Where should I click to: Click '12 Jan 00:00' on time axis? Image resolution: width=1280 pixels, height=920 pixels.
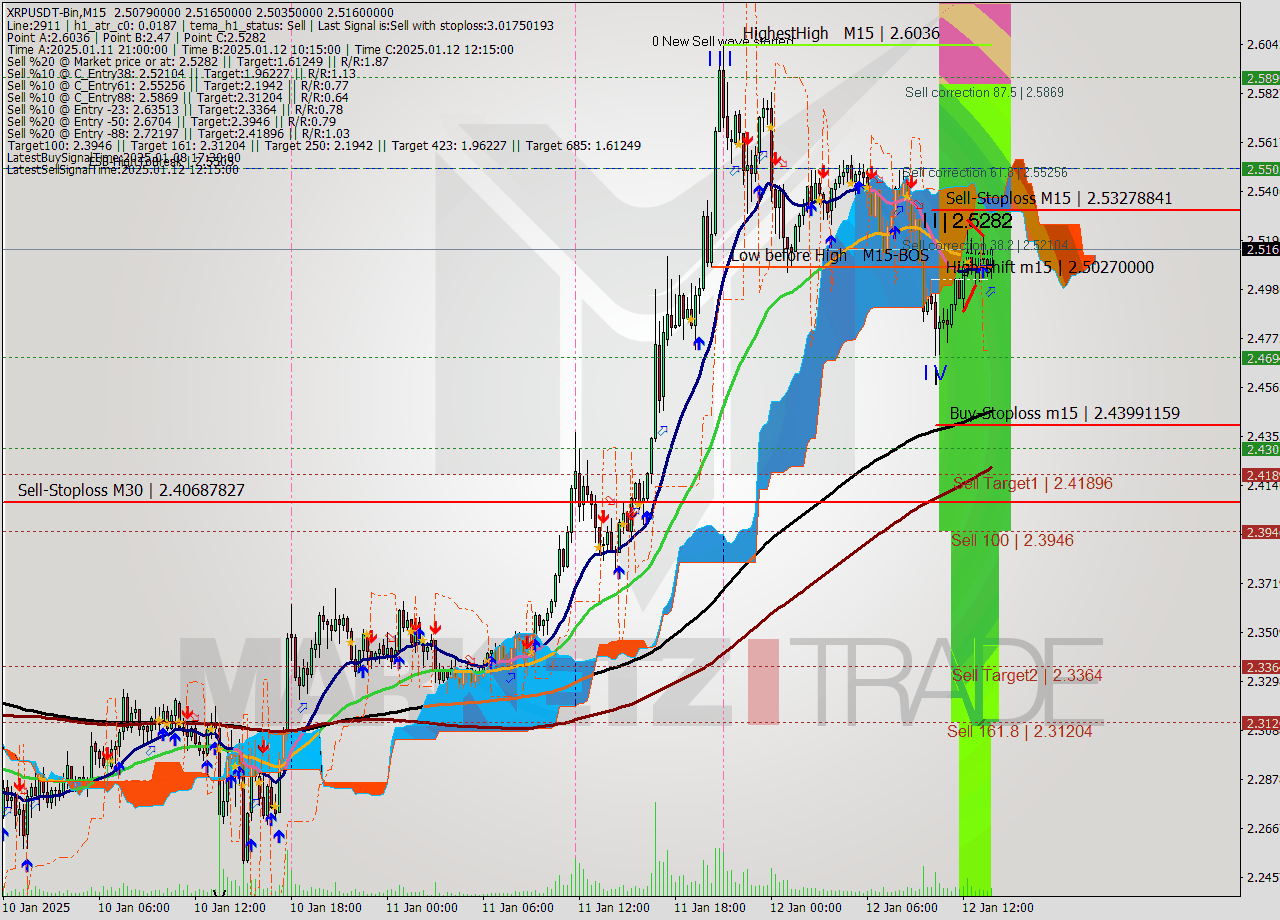(x=806, y=908)
